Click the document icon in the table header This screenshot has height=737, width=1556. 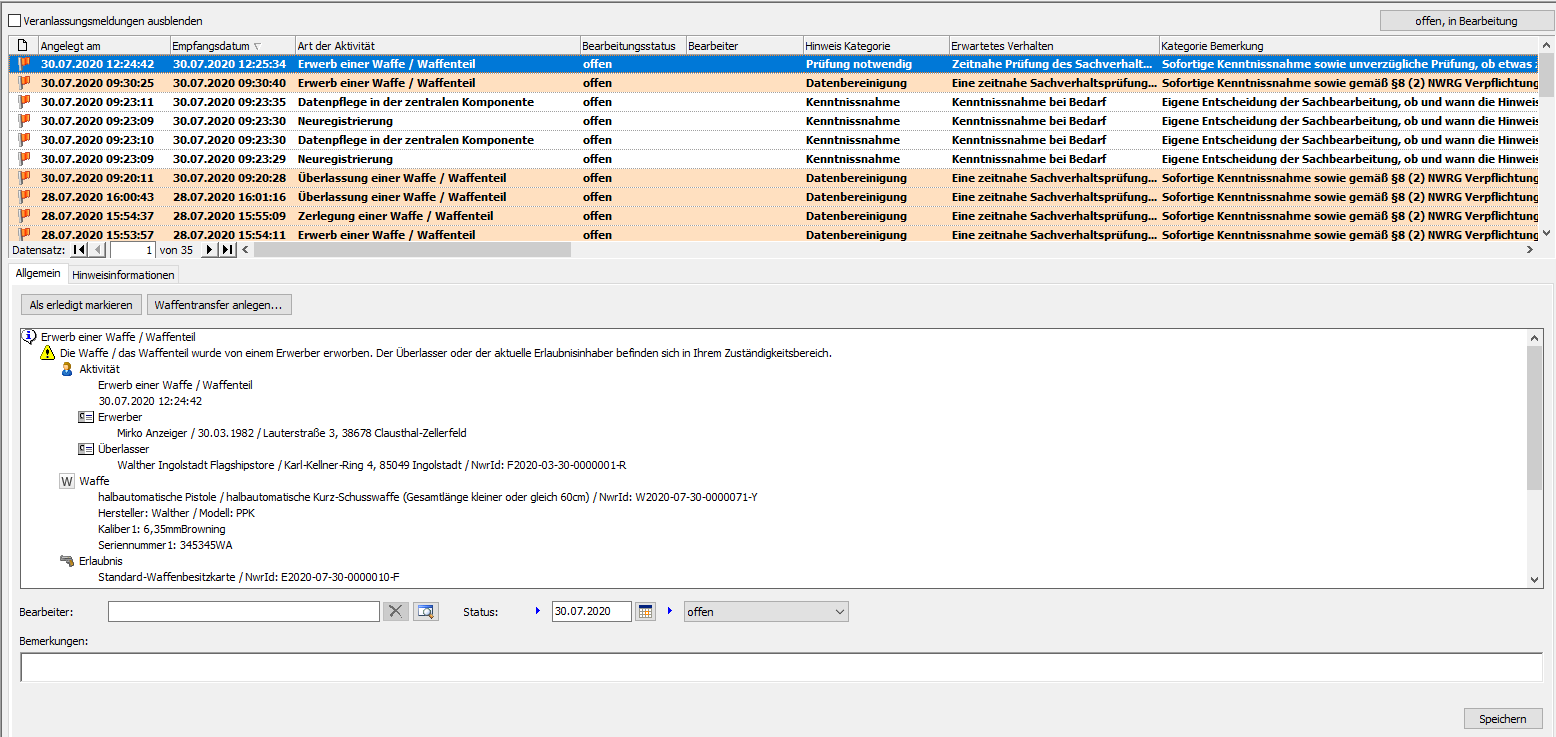(x=23, y=46)
